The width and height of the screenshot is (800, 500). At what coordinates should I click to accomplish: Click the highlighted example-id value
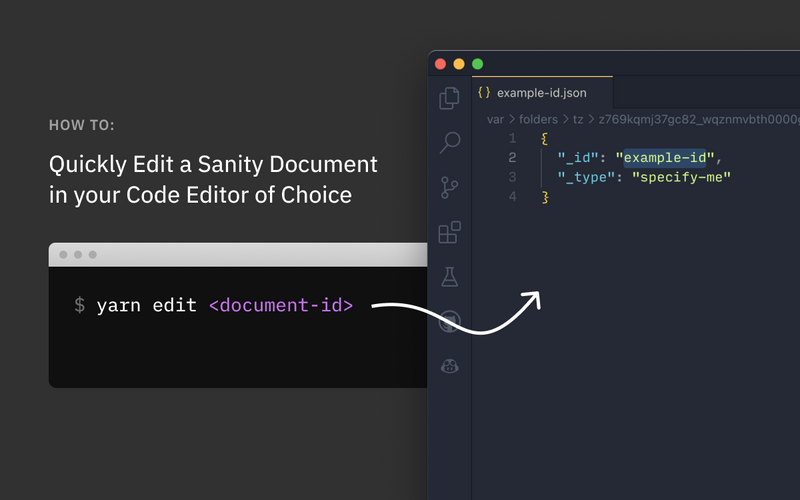(665, 158)
